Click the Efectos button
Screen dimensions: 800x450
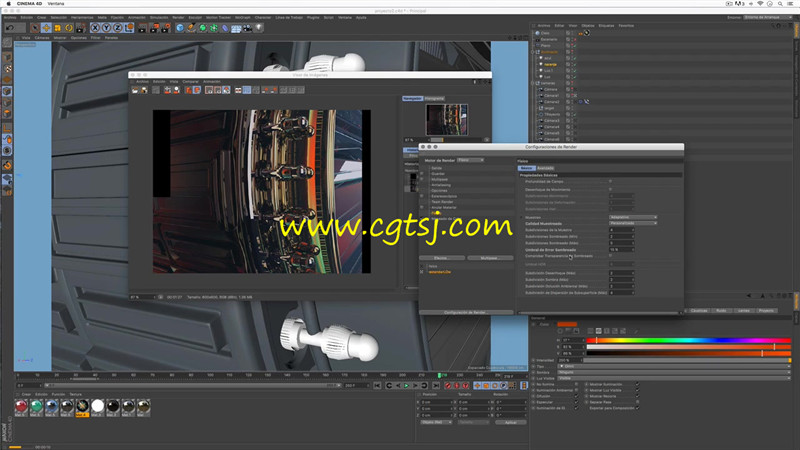coord(441,258)
